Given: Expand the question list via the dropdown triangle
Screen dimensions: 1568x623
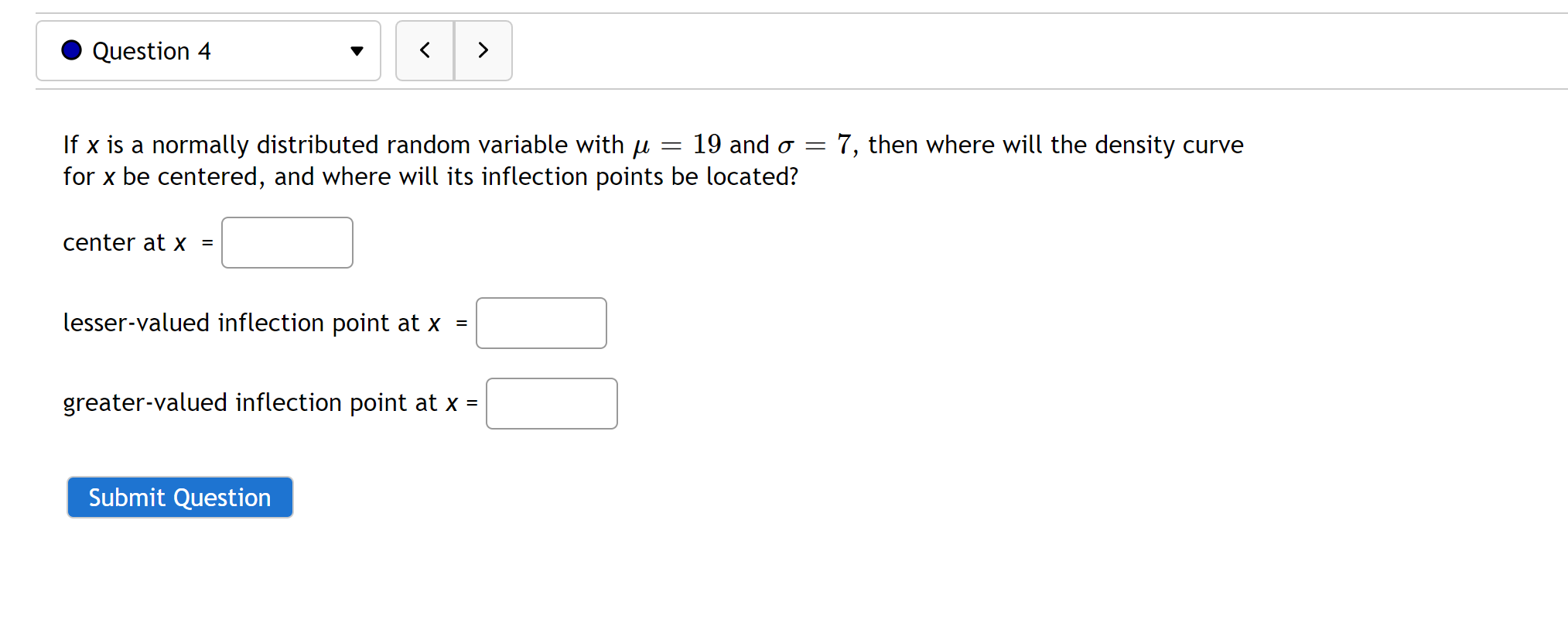Looking at the screenshot, I should coord(357,50).
